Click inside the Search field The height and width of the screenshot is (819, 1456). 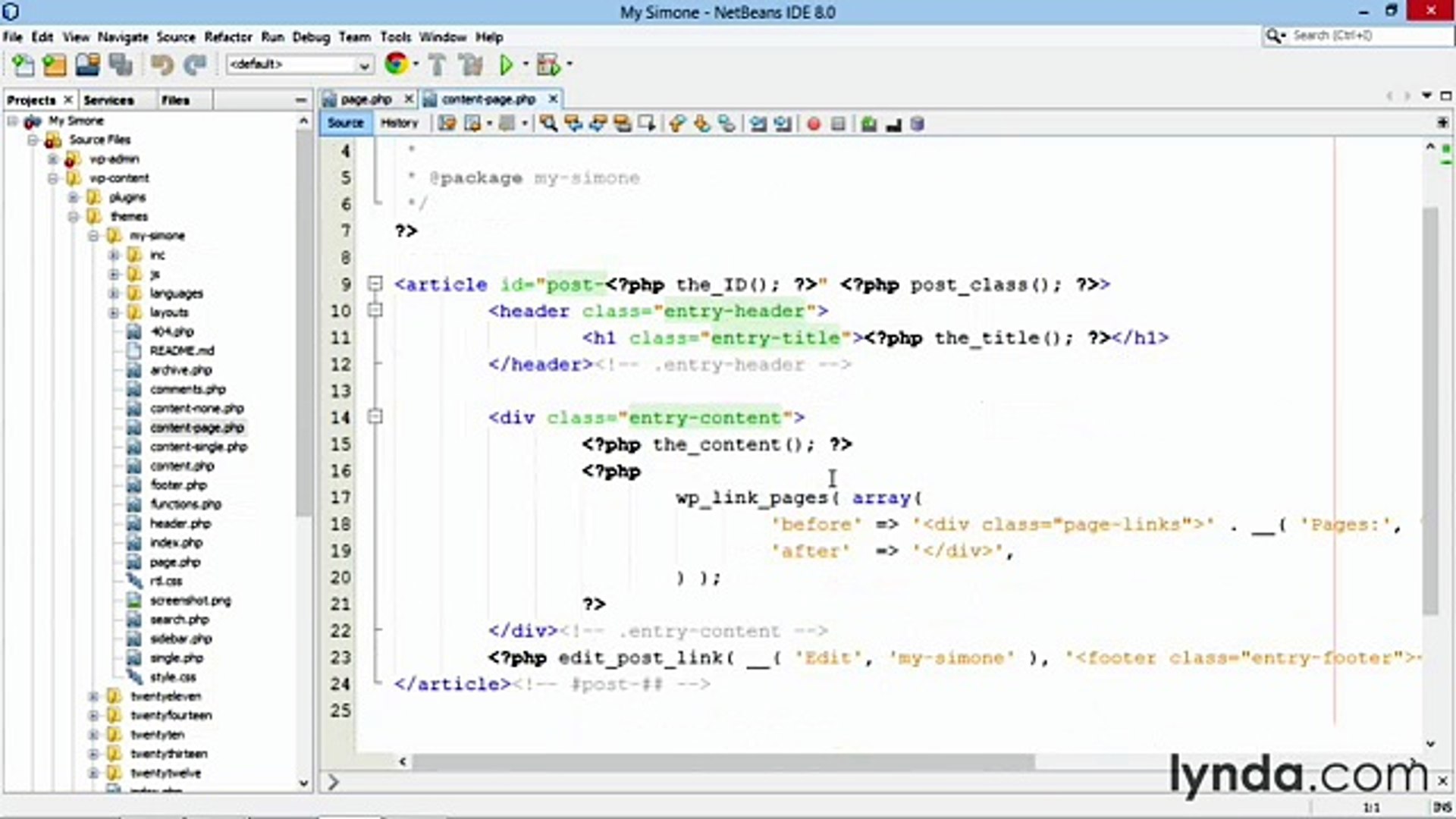[1357, 36]
